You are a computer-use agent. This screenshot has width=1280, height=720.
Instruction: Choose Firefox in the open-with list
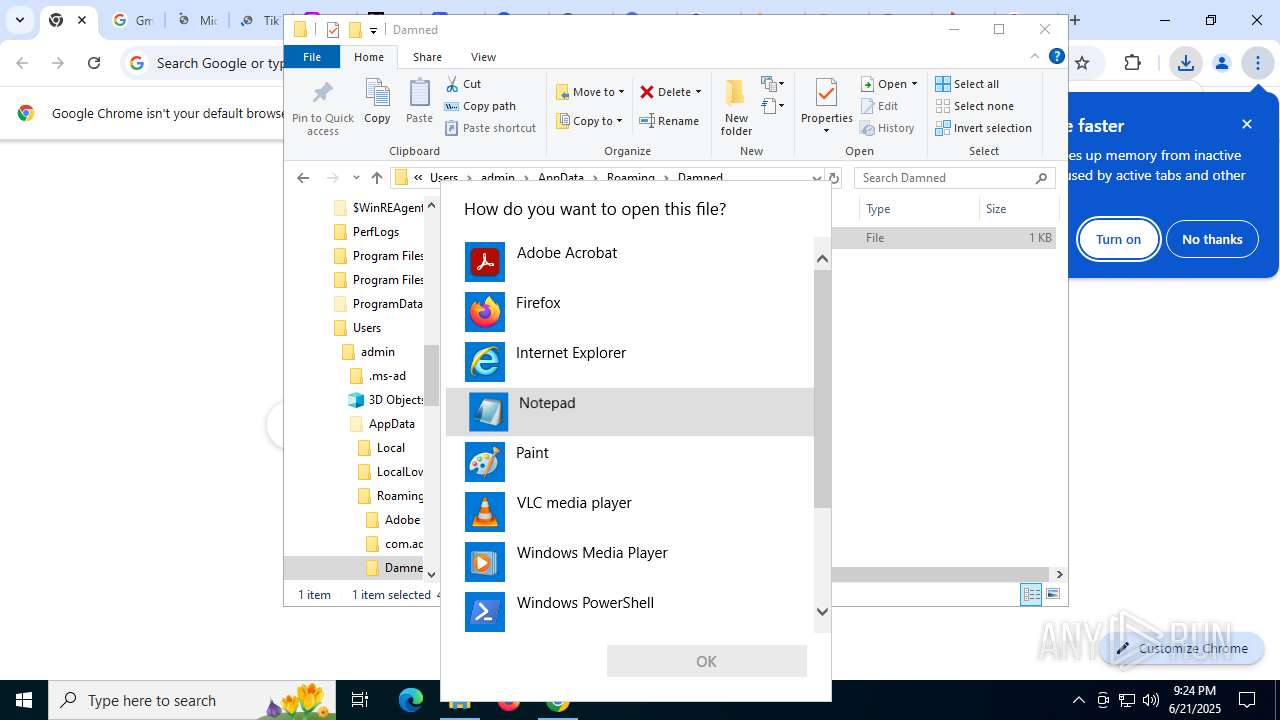[630, 312]
